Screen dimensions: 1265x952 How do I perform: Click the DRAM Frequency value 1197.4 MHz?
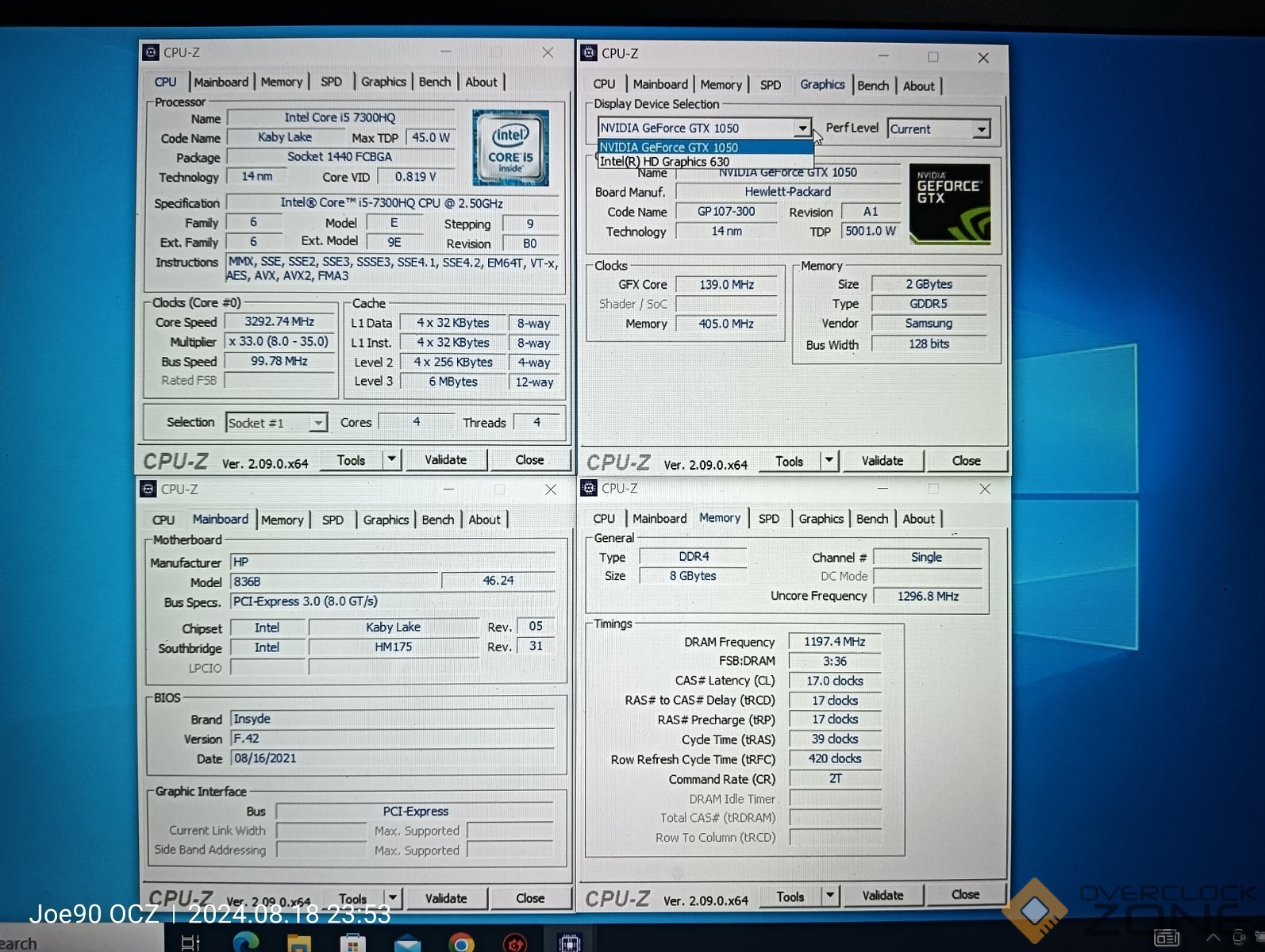coord(834,641)
